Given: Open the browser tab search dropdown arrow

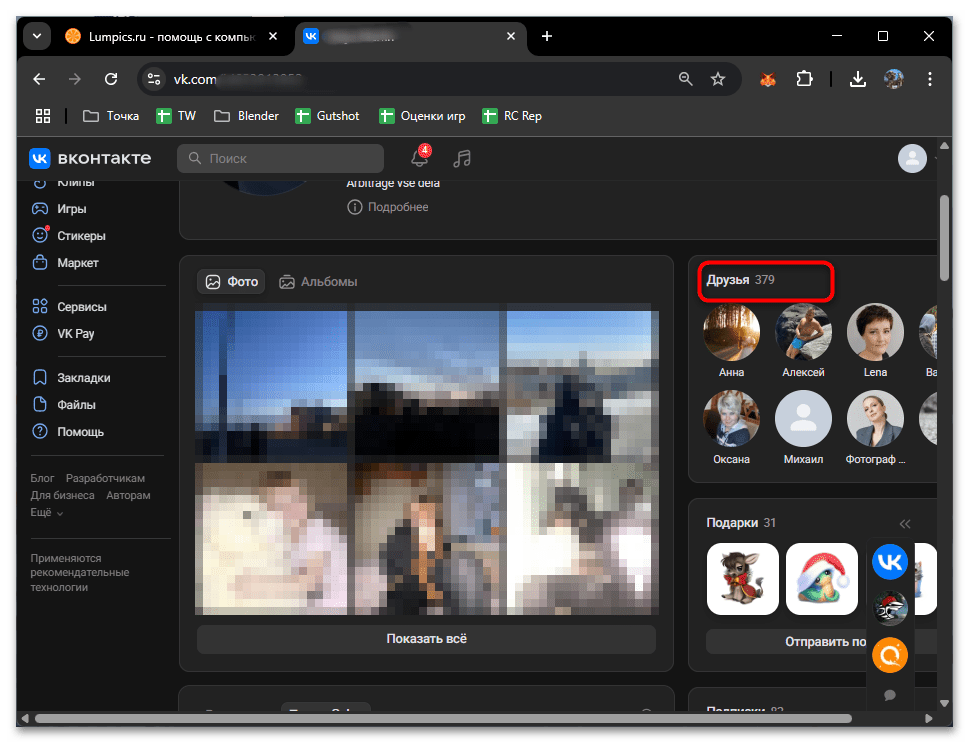Looking at the screenshot, I should point(37,36).
